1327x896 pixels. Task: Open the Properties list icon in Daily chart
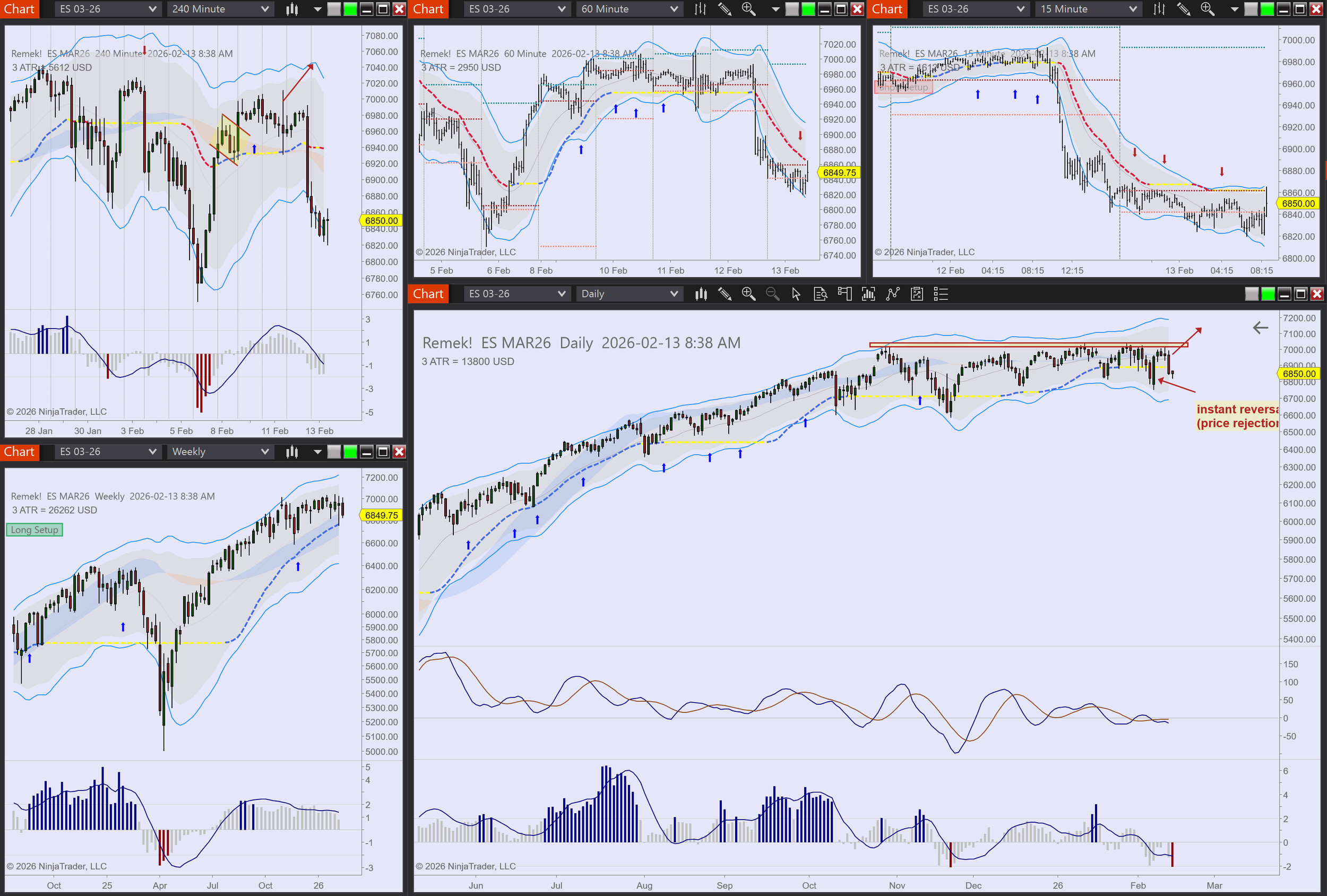pos(941,294)
